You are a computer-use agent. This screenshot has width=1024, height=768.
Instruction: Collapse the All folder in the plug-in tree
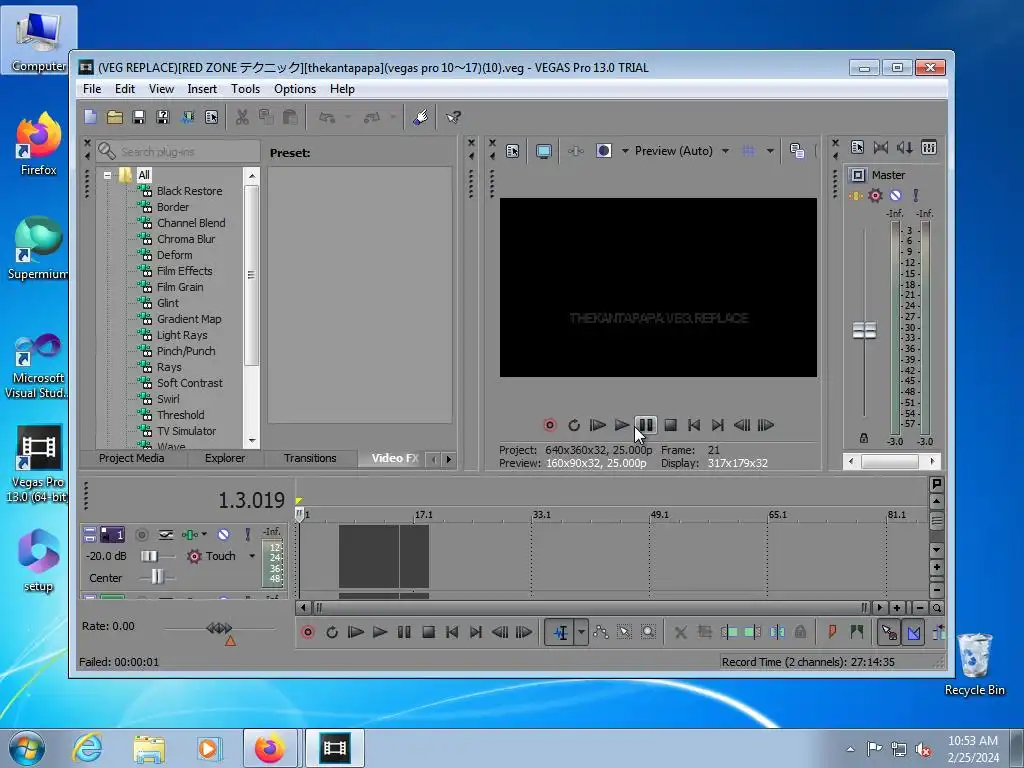(x=107, y=175)
